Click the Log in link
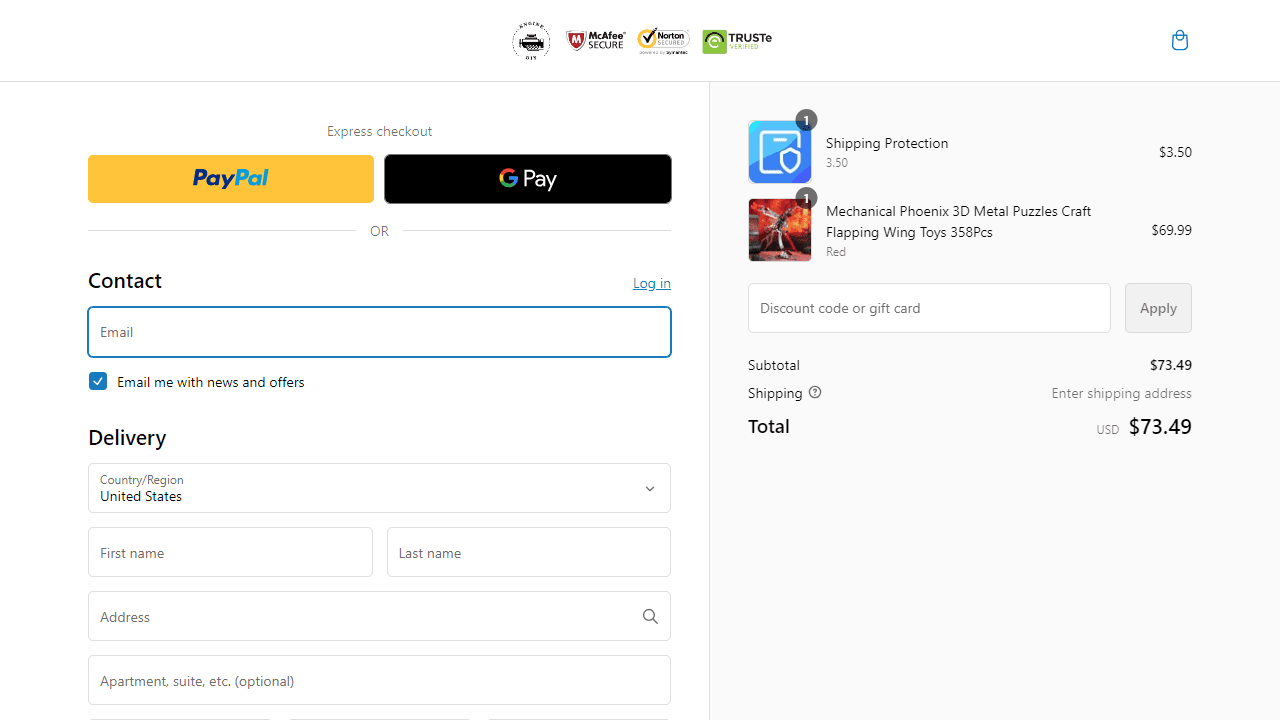This screenshot has width=1280, height=720. tap(652, 284)
